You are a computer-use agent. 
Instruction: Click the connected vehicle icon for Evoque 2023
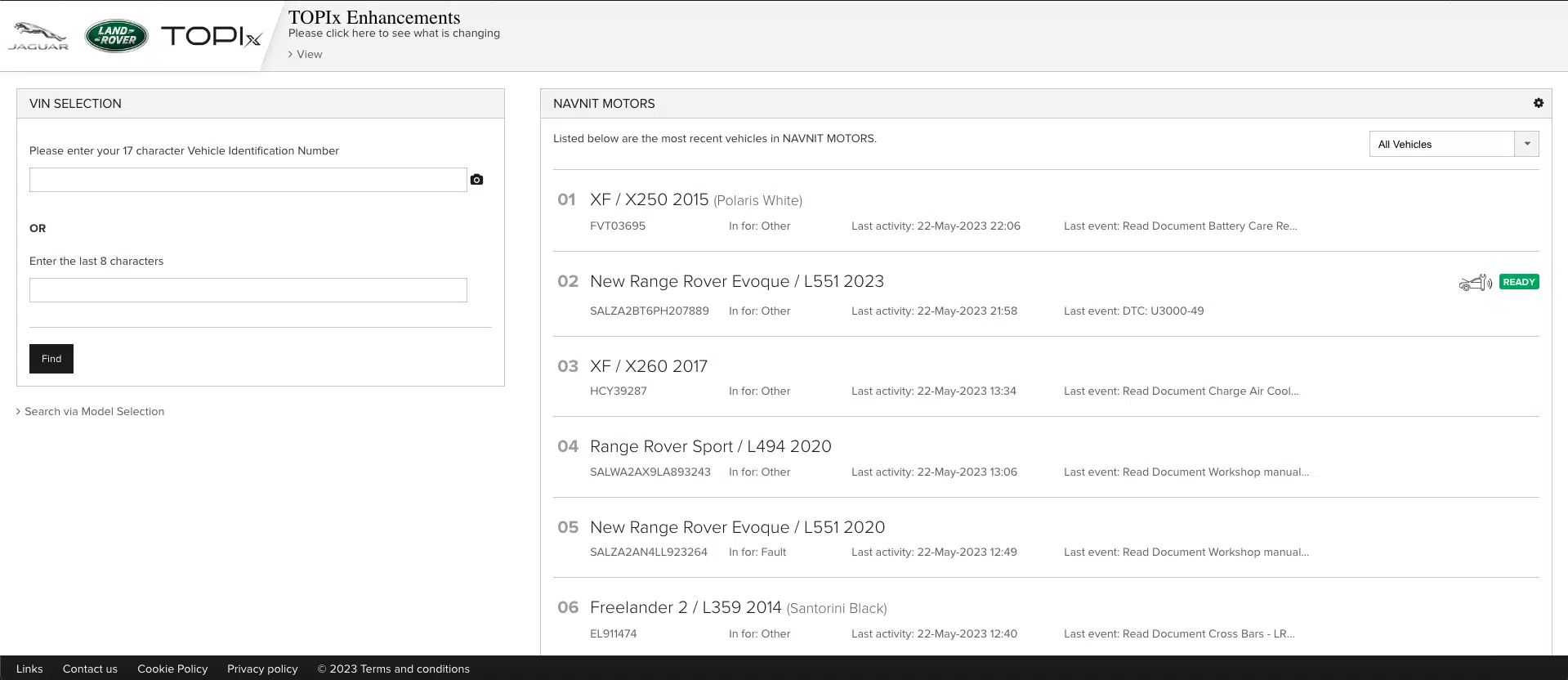1475,283
